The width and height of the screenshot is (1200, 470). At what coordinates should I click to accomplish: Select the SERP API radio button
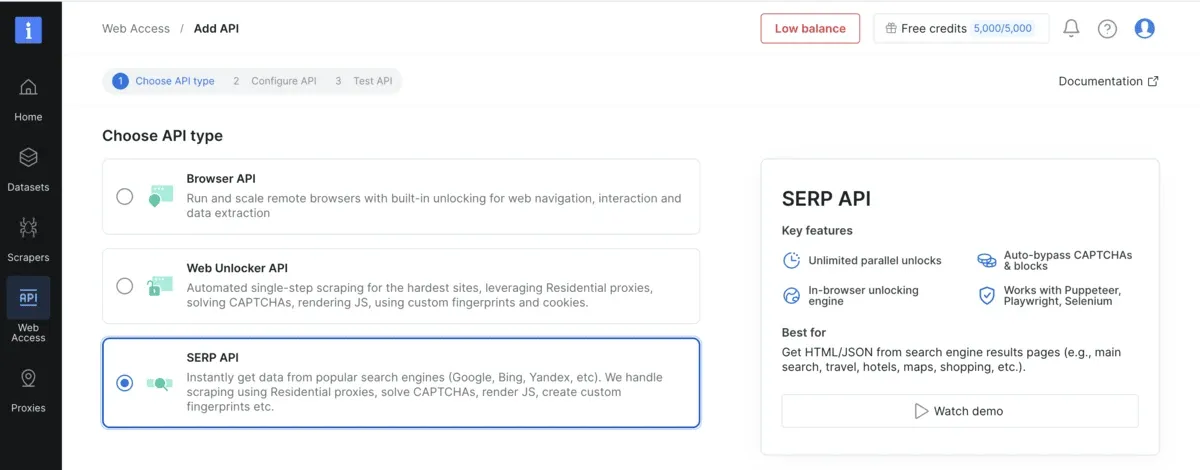[x=124, y=383]
